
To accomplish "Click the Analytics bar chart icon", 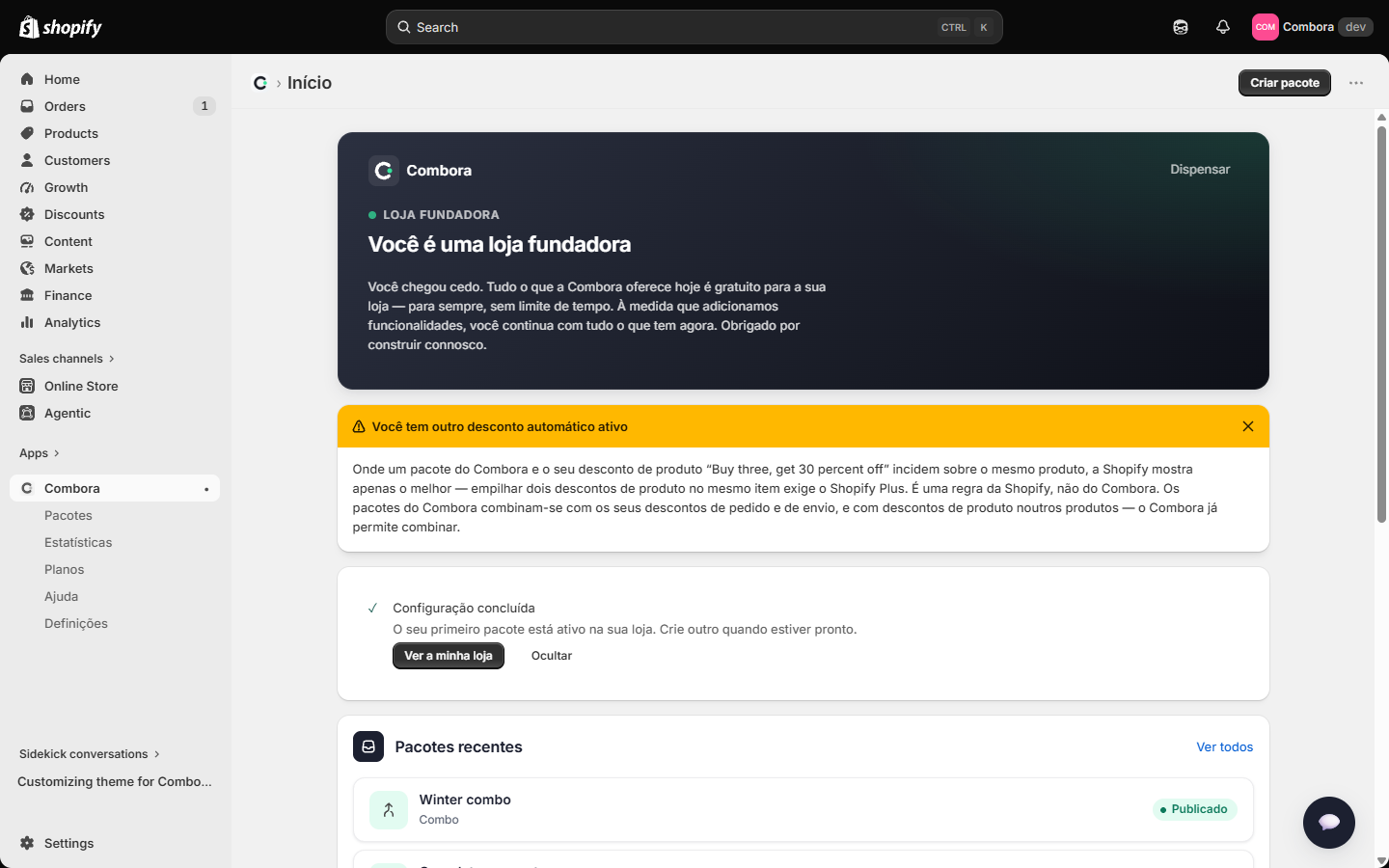I will click(27, 322).
